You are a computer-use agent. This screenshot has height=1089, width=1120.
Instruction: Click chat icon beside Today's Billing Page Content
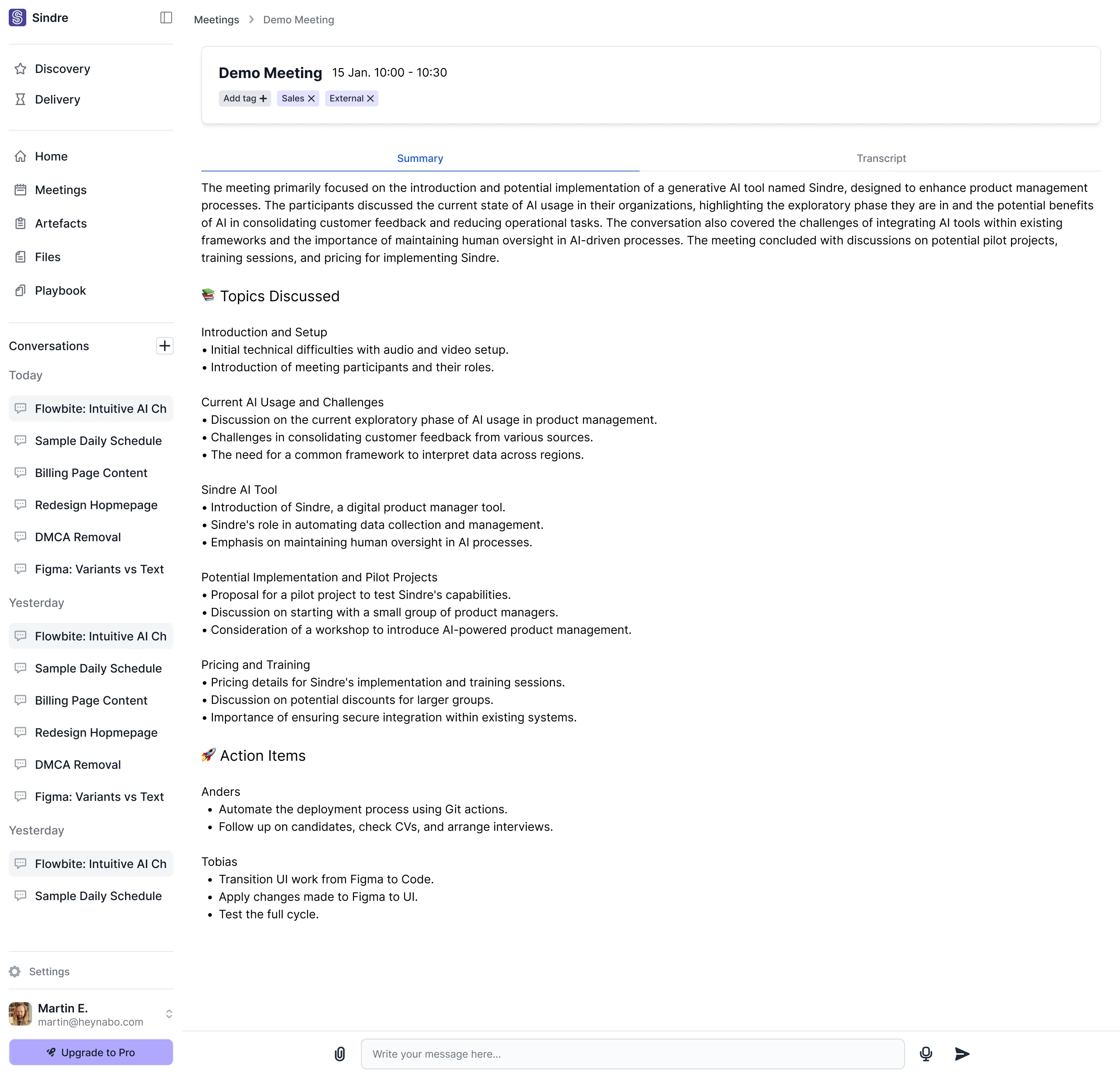pos(20,472)
